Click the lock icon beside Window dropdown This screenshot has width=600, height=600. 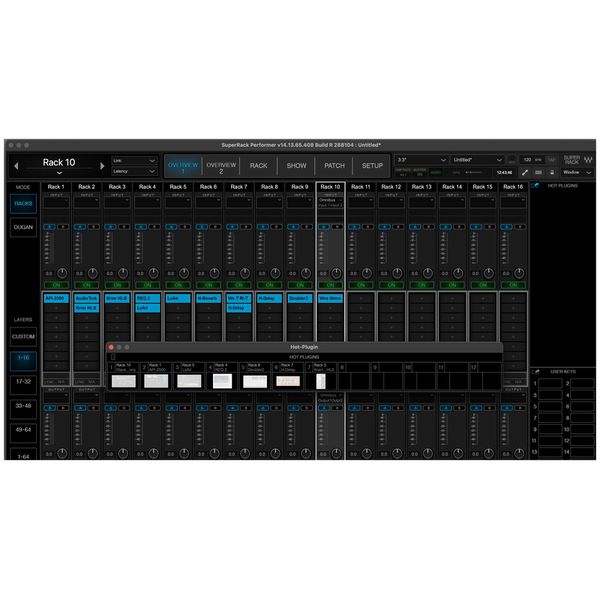pyautogui.click(x=552, y=173)
